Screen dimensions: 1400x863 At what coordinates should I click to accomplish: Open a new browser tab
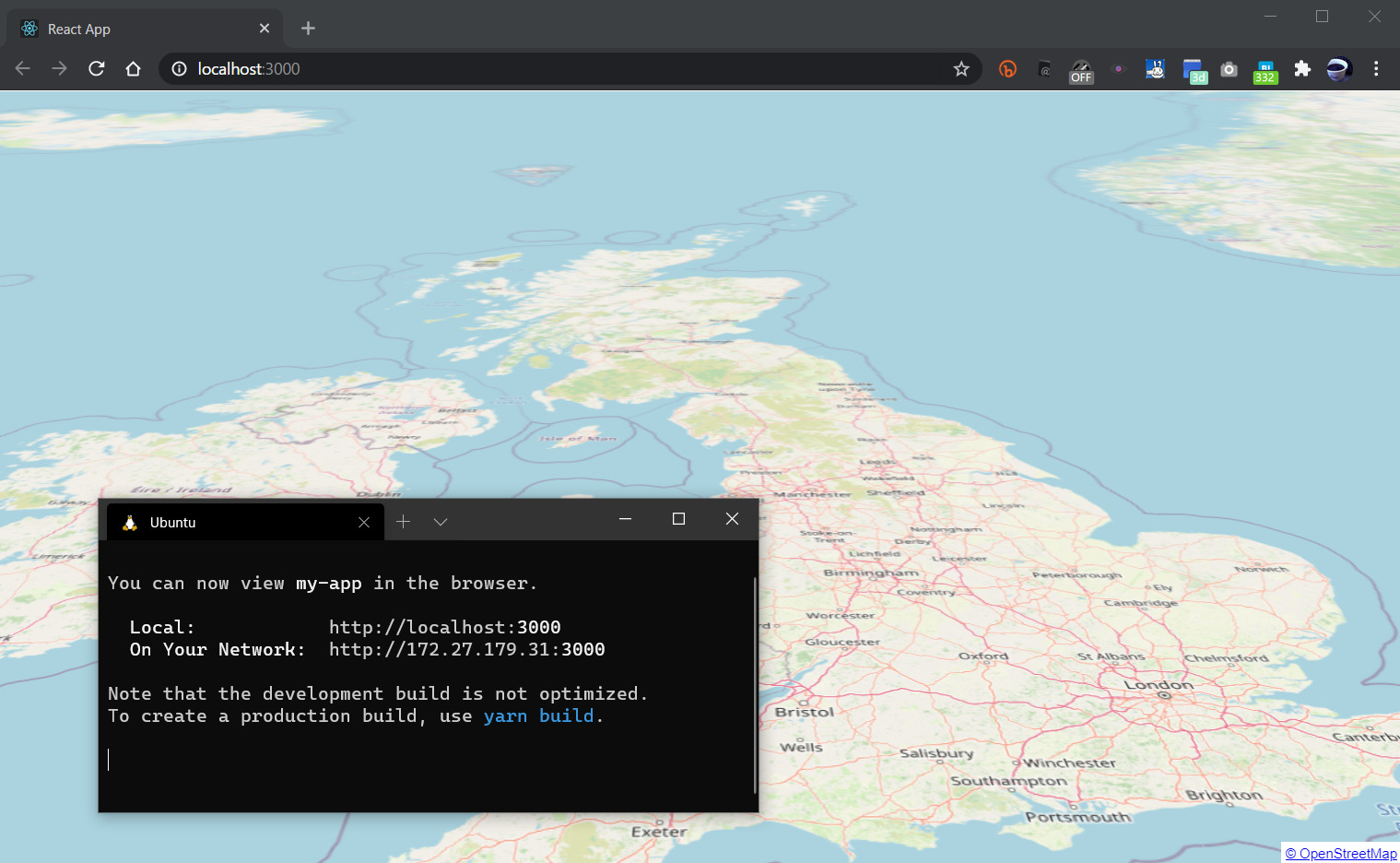308,29
